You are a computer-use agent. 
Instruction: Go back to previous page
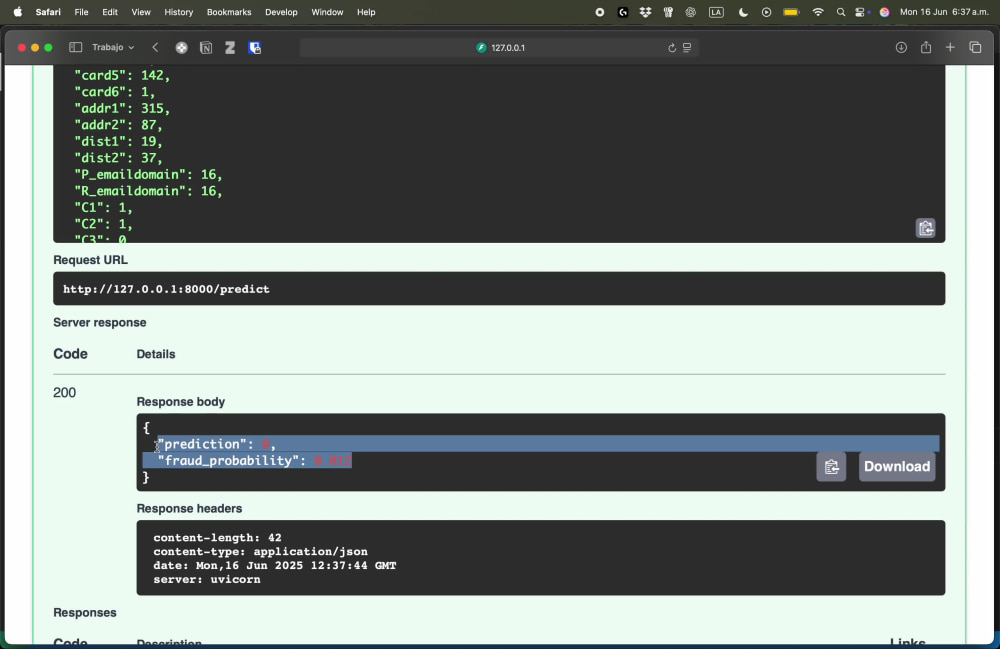(155, 47)
